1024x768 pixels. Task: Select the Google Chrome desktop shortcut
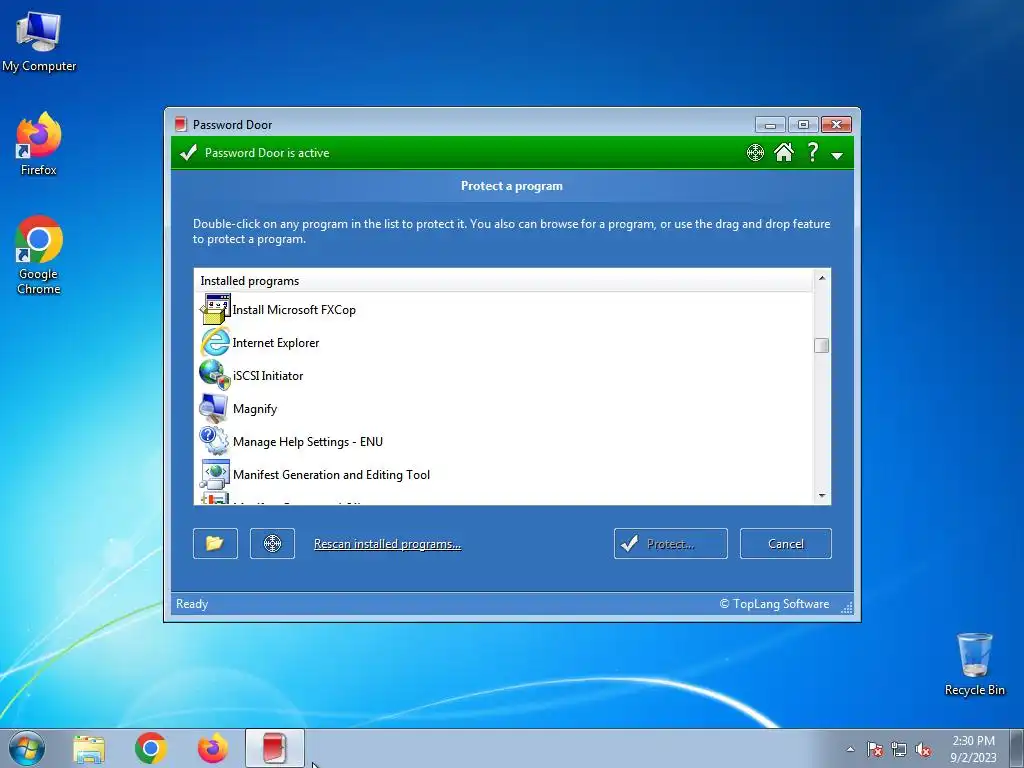39,255
